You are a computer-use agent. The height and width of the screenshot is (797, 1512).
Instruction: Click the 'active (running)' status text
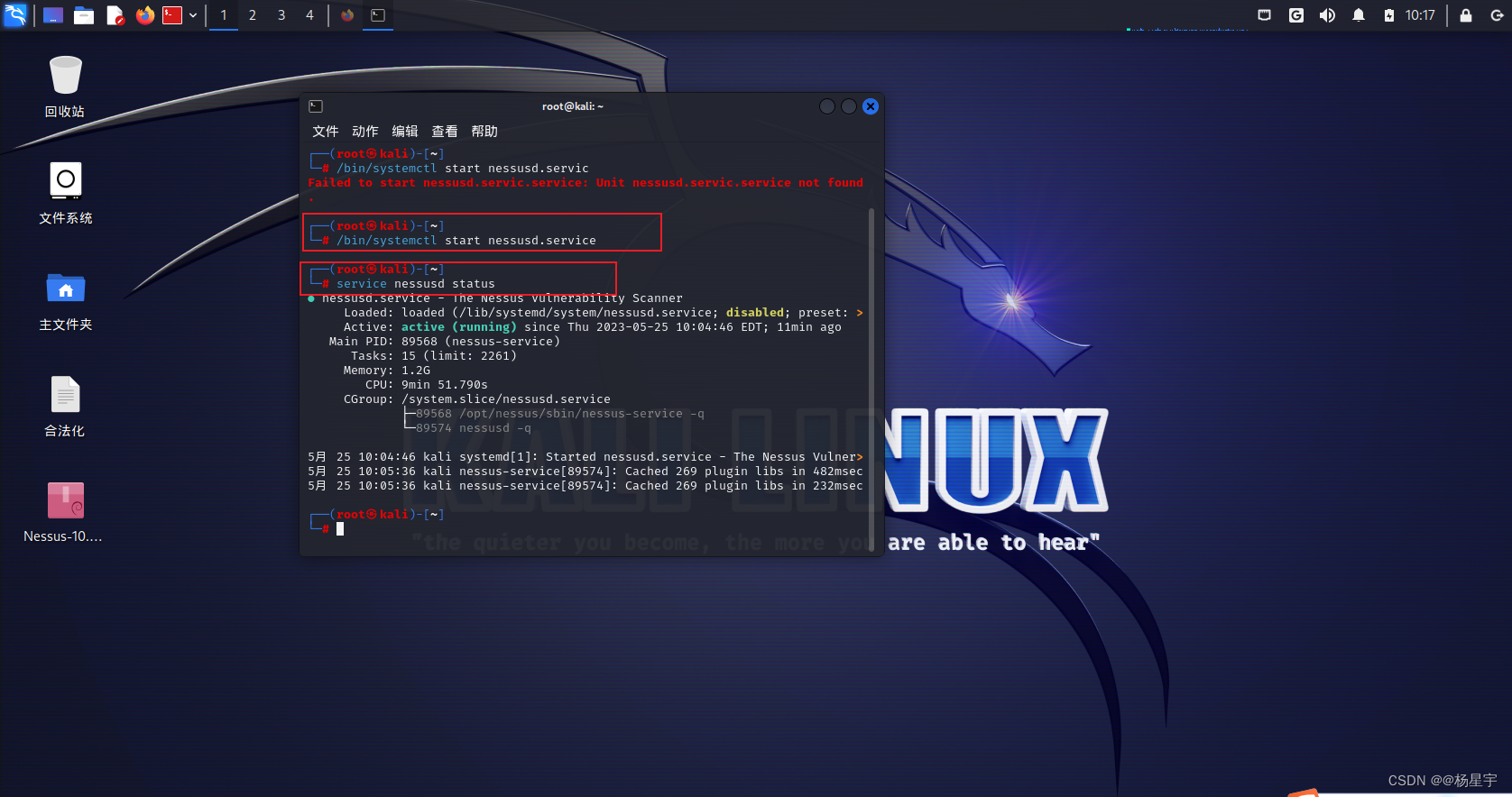(459, 327)
